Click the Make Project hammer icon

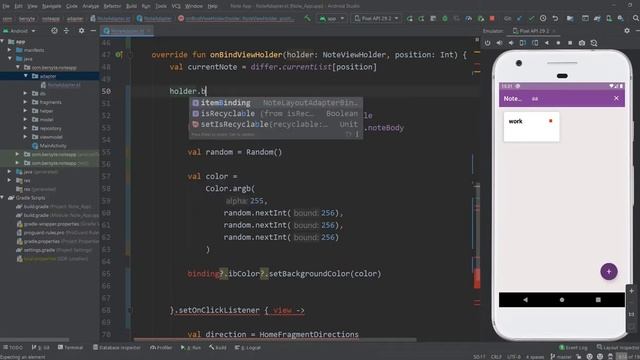(x=307, y=18)
